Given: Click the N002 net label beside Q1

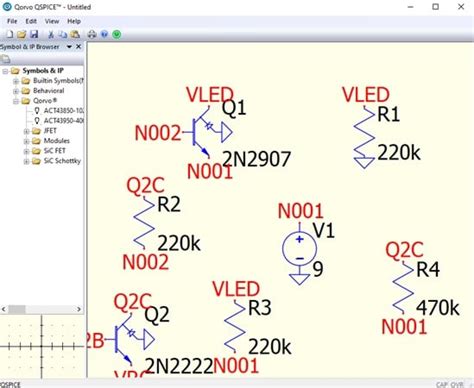Looking at the screenshot, I should (158, 133).
